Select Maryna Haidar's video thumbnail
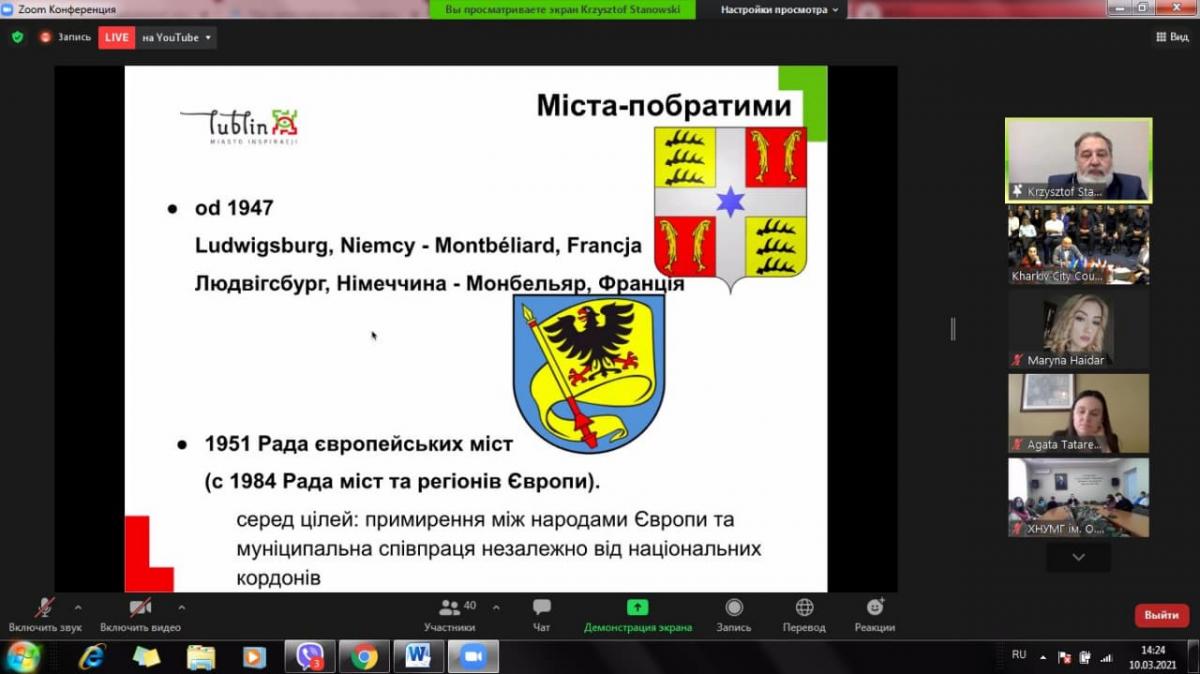The height and width of the screenshot is (674, 1200). coord(1078,329)
